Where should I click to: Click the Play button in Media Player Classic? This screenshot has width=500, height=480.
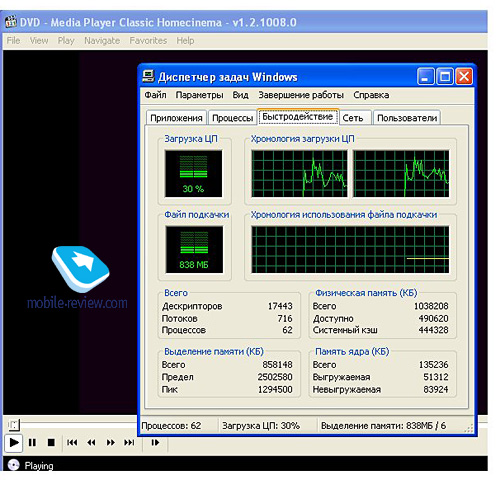tap(14, 443)
